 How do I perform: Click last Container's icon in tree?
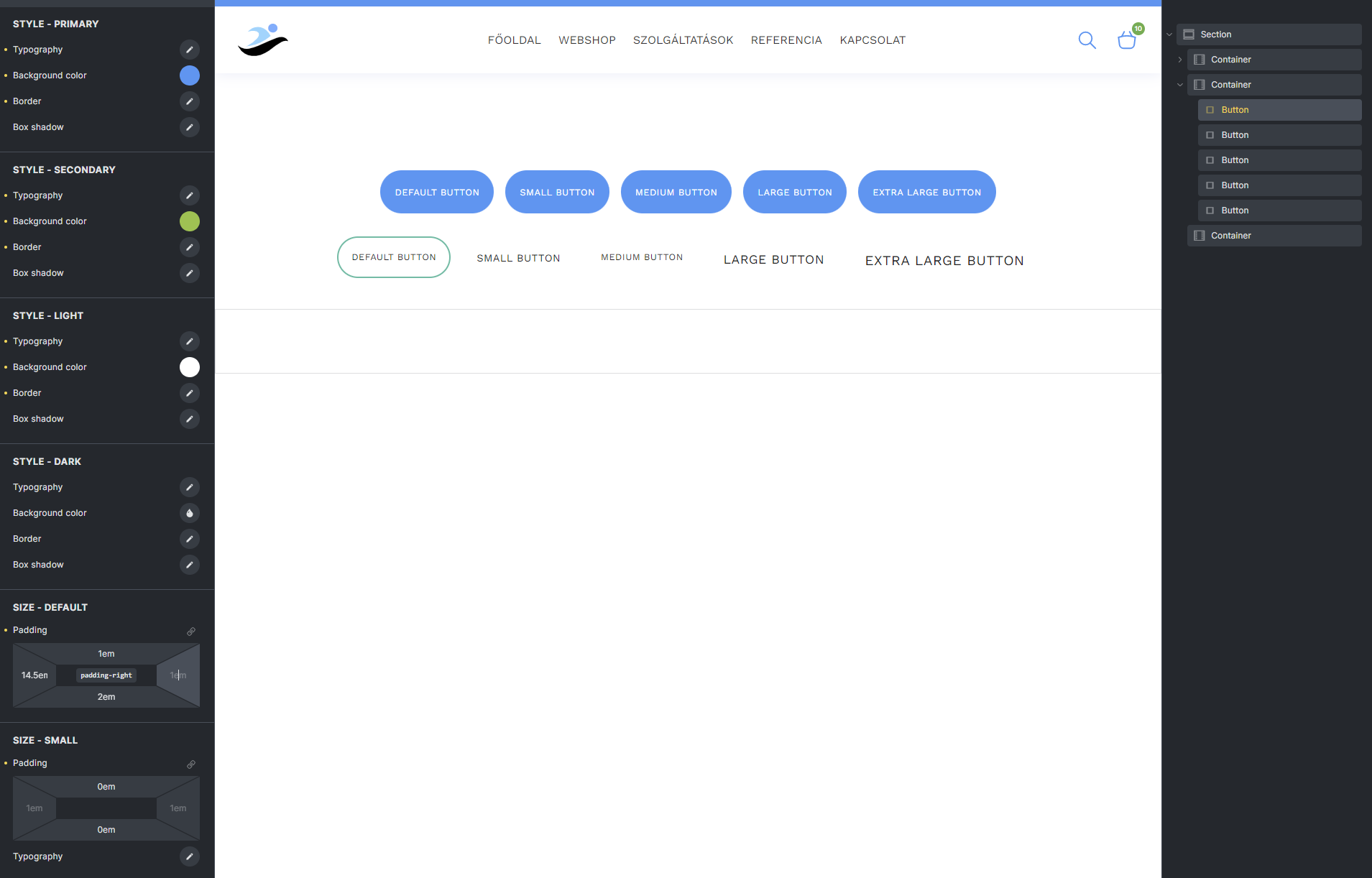point(1199,236)
